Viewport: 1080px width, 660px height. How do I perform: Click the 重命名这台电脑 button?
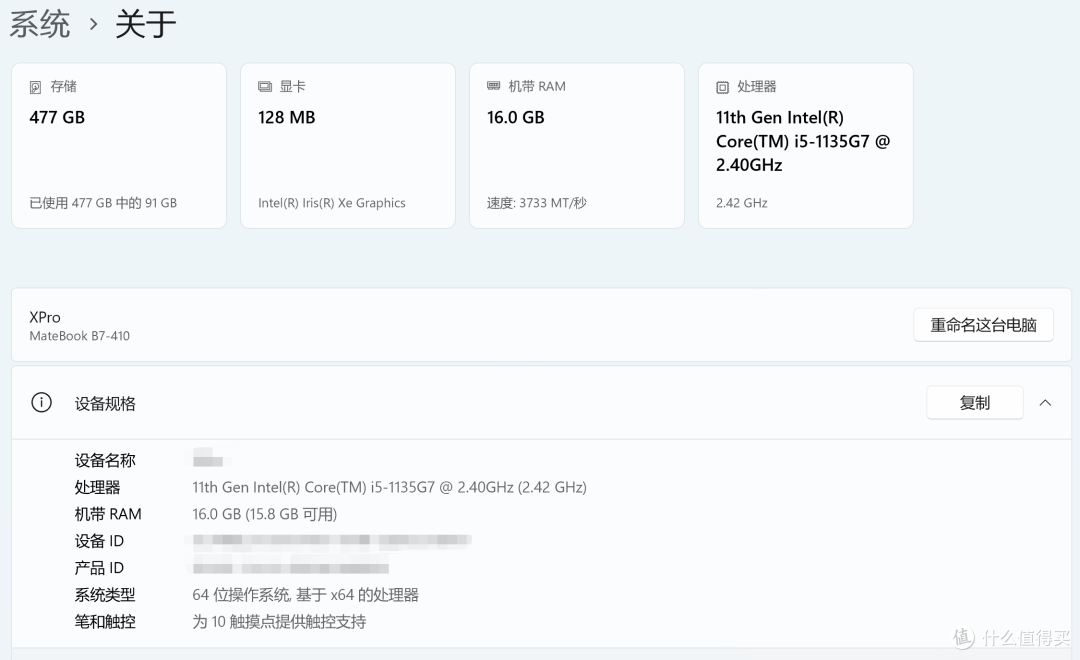983,325
